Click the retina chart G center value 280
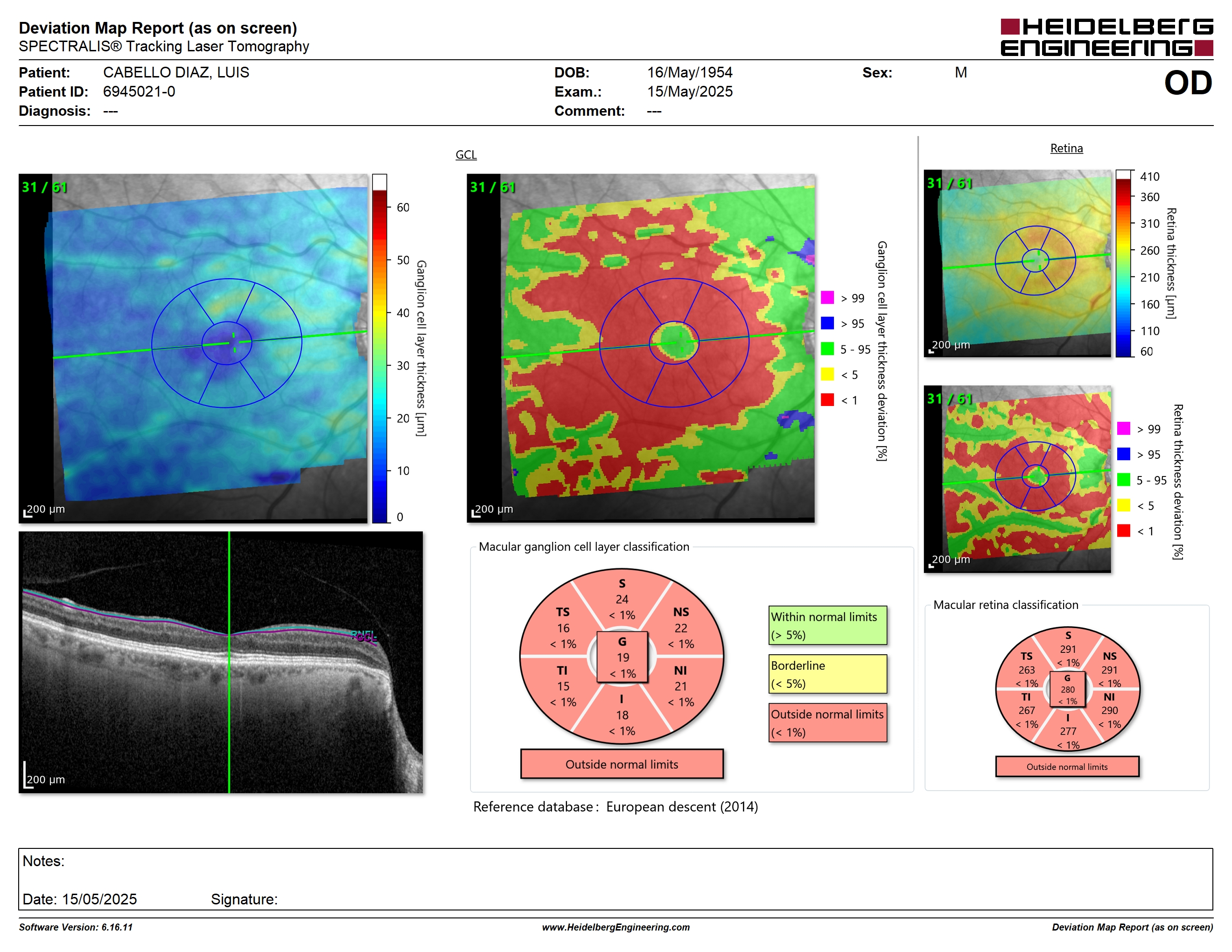 point(1068,689)
